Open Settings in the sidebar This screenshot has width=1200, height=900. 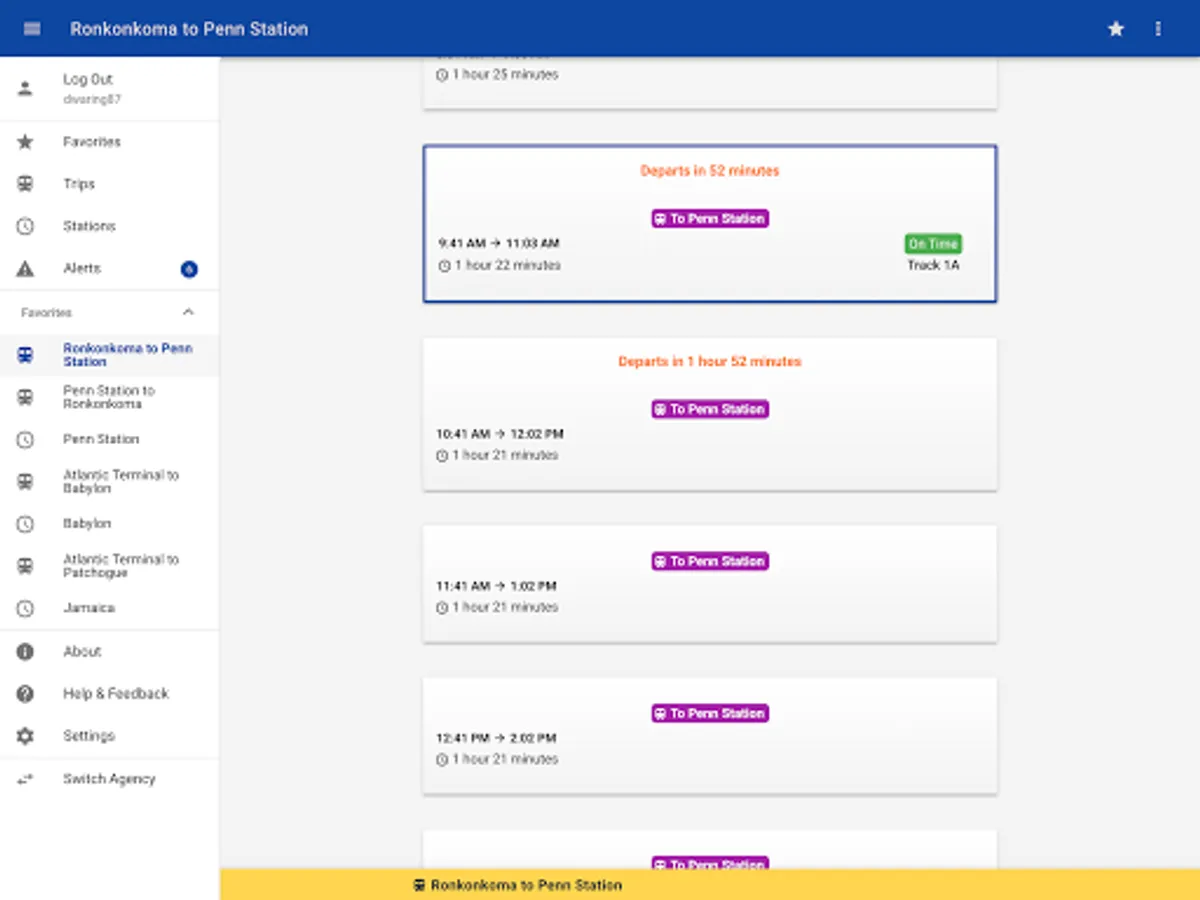pos(109,736)
